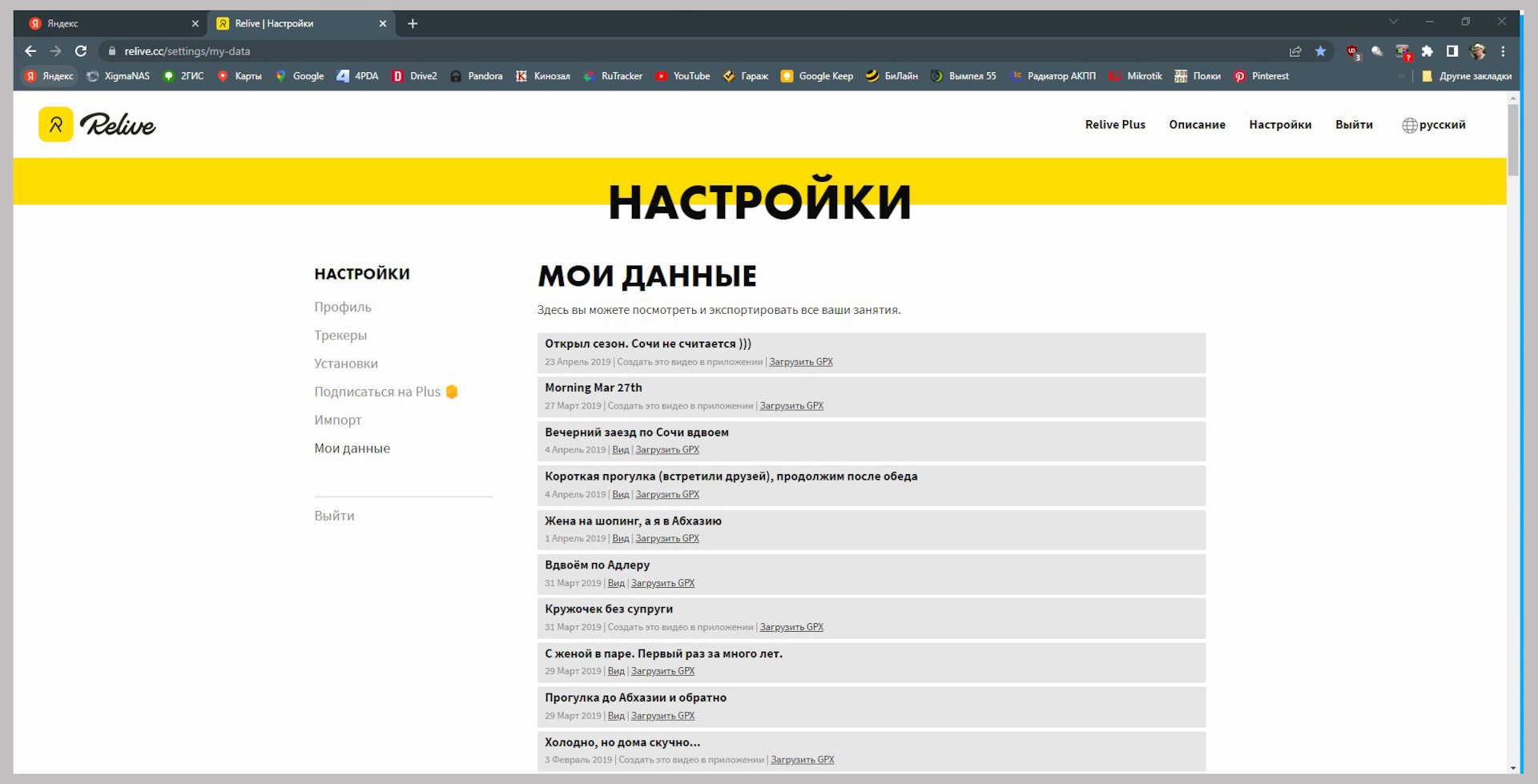Open Chrome's three-dot menu
This screenshot has width=1538, height=784.
(x=1504, y=51)
